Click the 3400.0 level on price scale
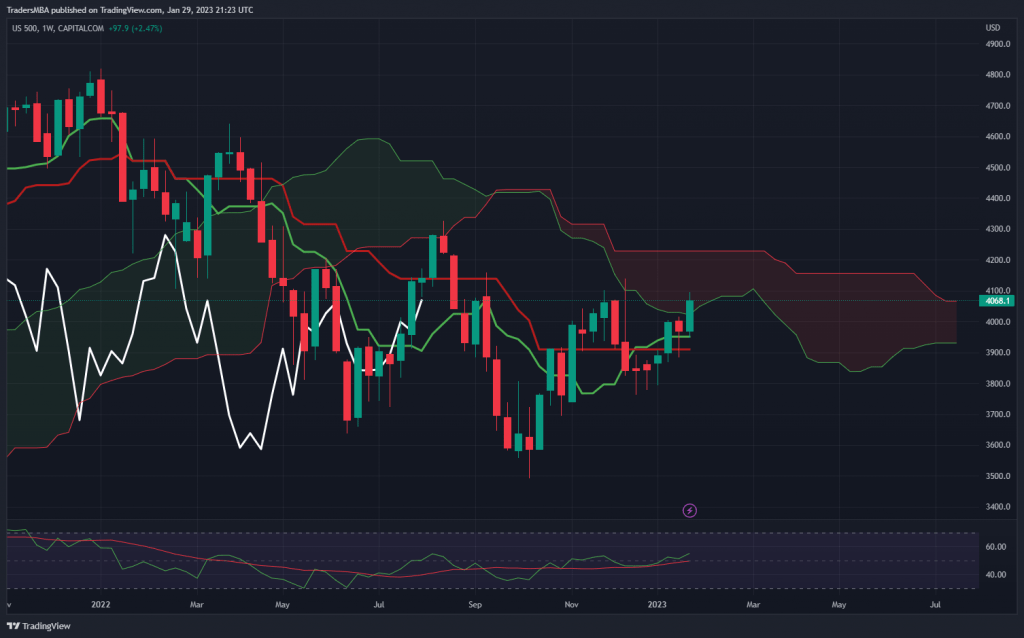The image size is (1024, 638). [x=1000, y=507]
